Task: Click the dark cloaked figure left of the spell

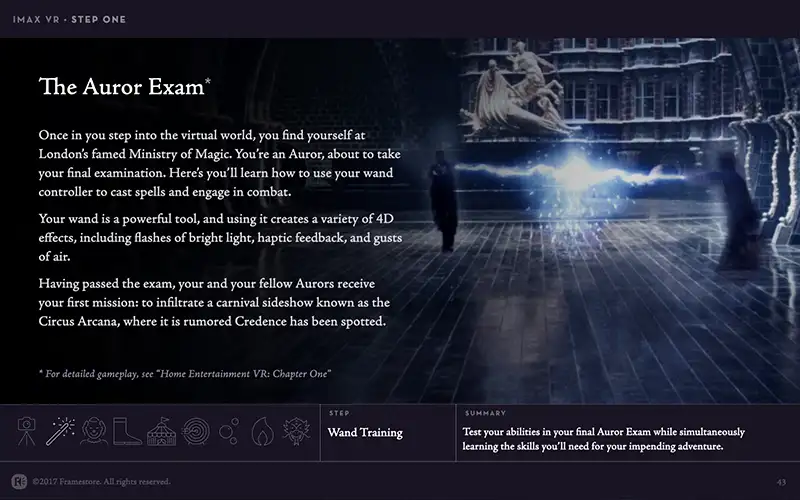Action: click(444, 202)
